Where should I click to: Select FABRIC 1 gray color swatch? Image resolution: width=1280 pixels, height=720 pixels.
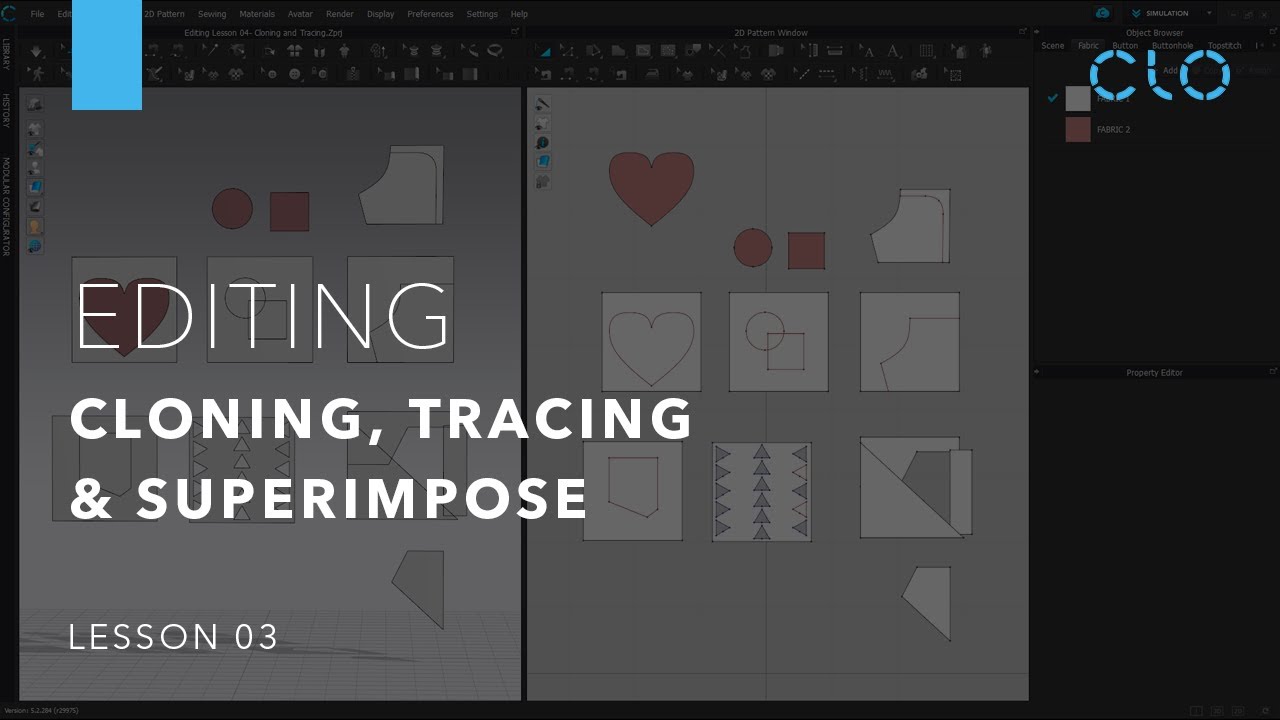(1078, 98)
